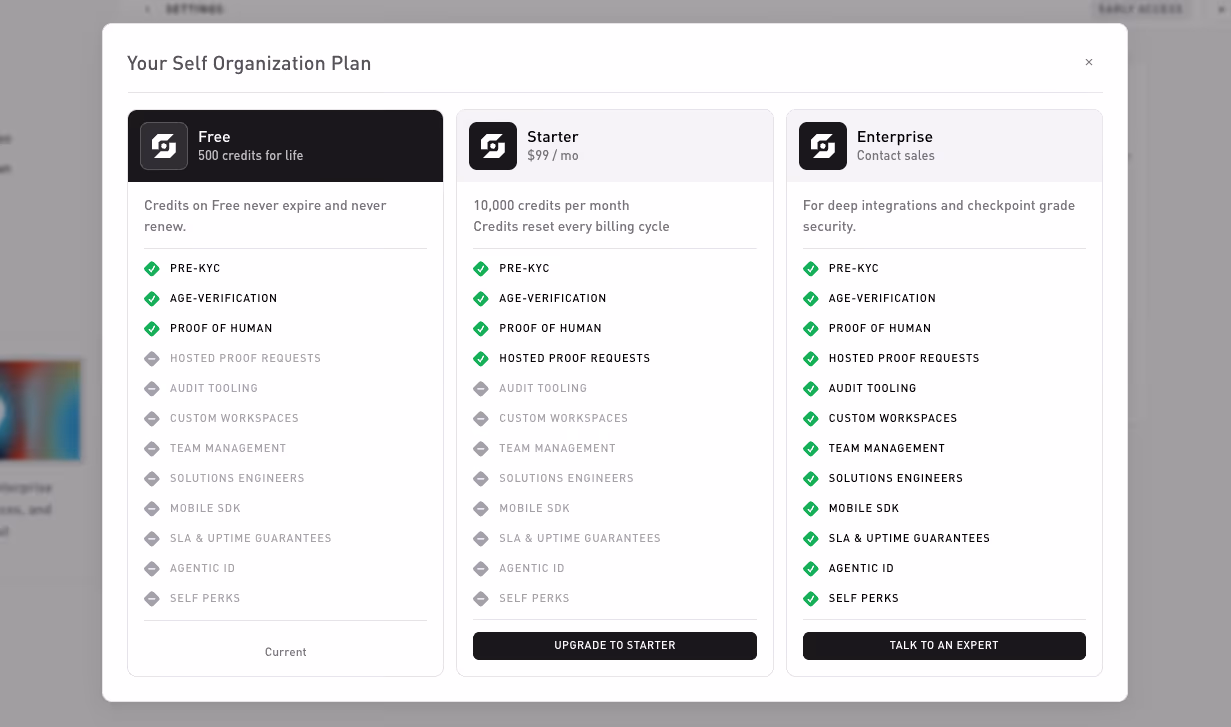Click the Free plan logo icon
Screen dimensions: 1231x727
(164, 146)
